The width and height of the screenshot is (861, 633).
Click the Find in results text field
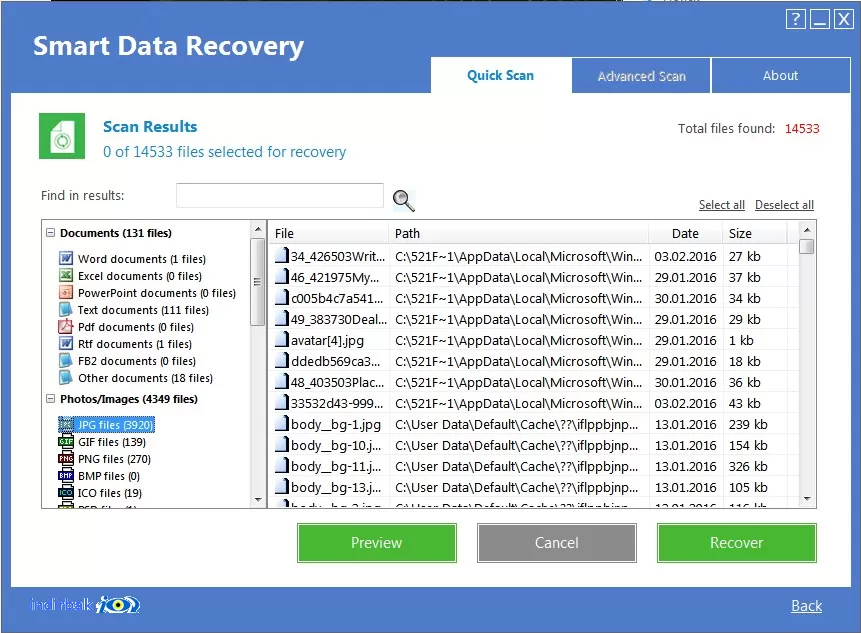279,195
